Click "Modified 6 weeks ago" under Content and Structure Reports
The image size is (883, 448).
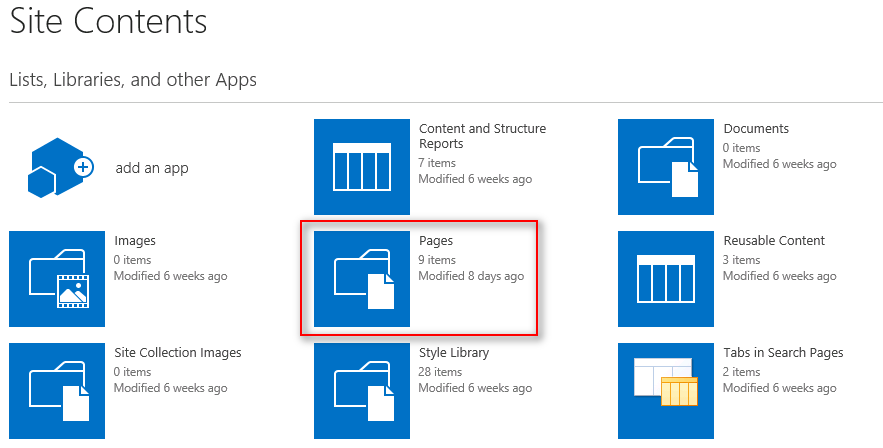tap(475, 180)
